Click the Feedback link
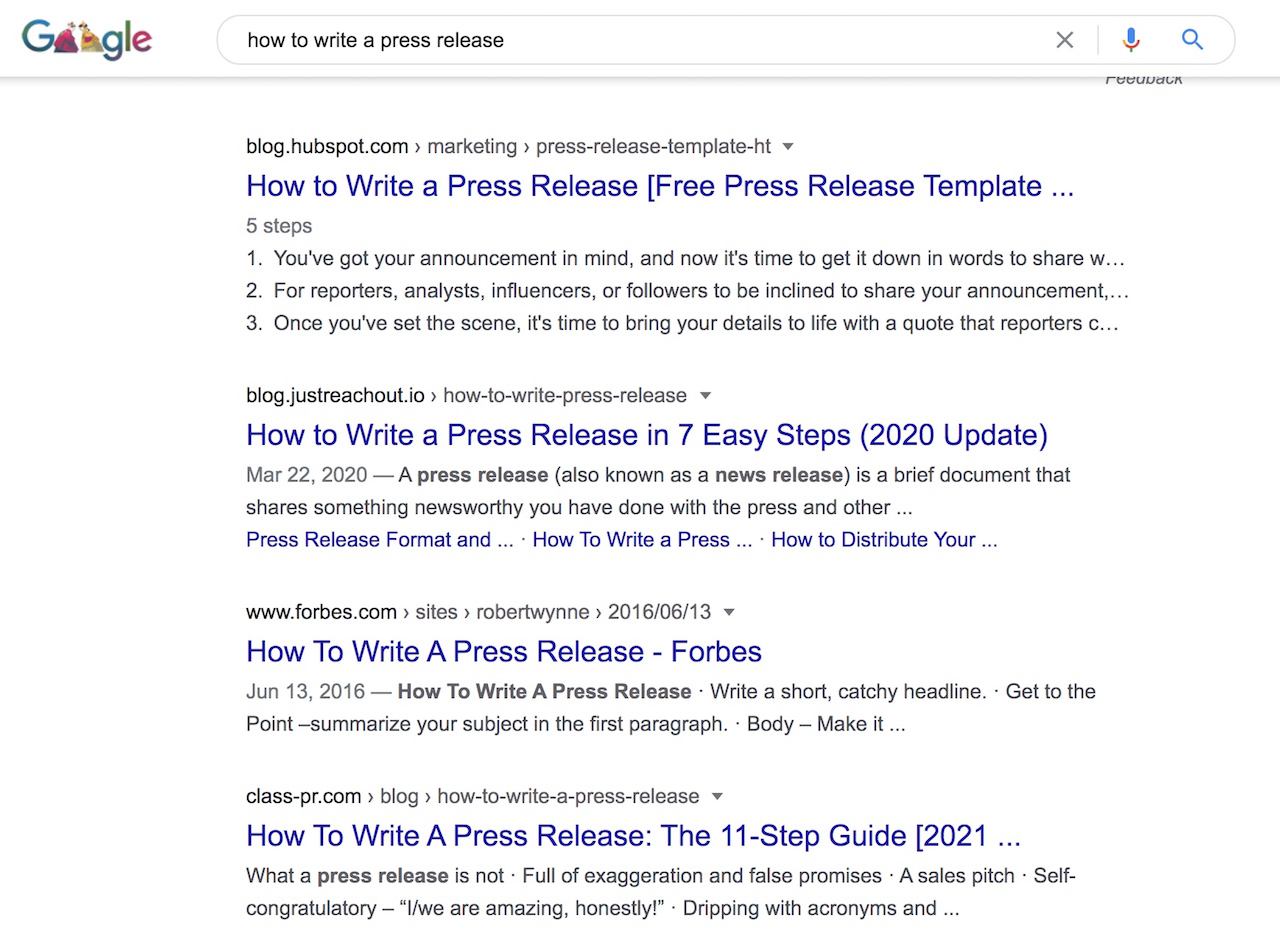 1144,79
